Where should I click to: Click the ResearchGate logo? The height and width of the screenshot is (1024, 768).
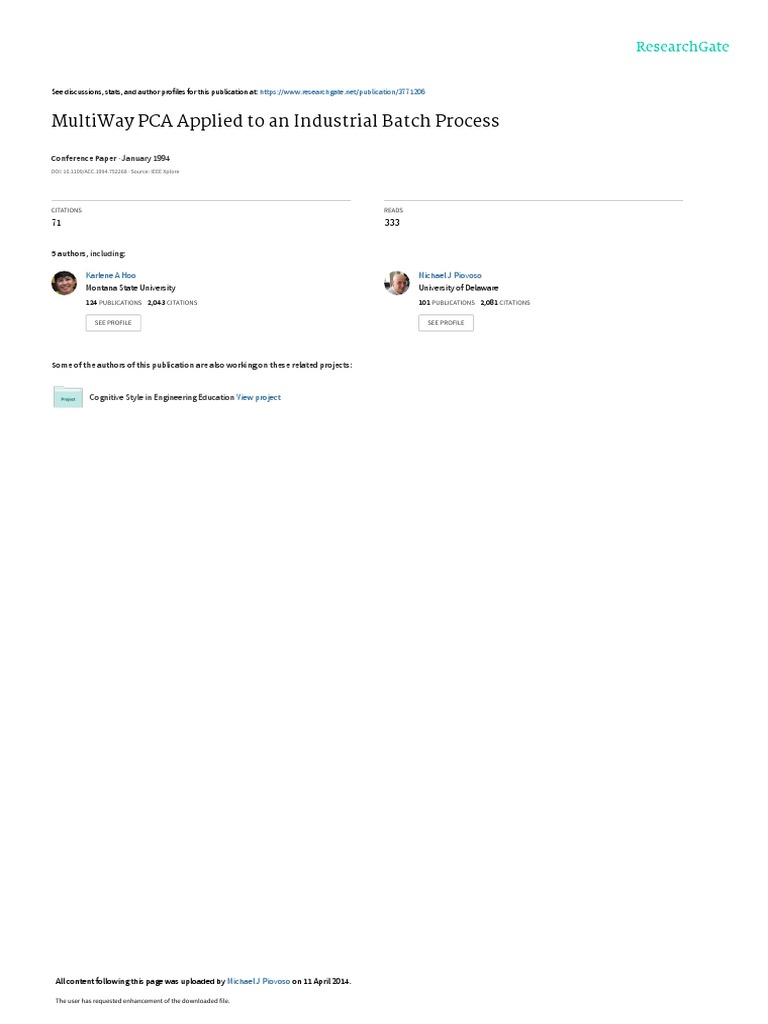click(682, 46)
